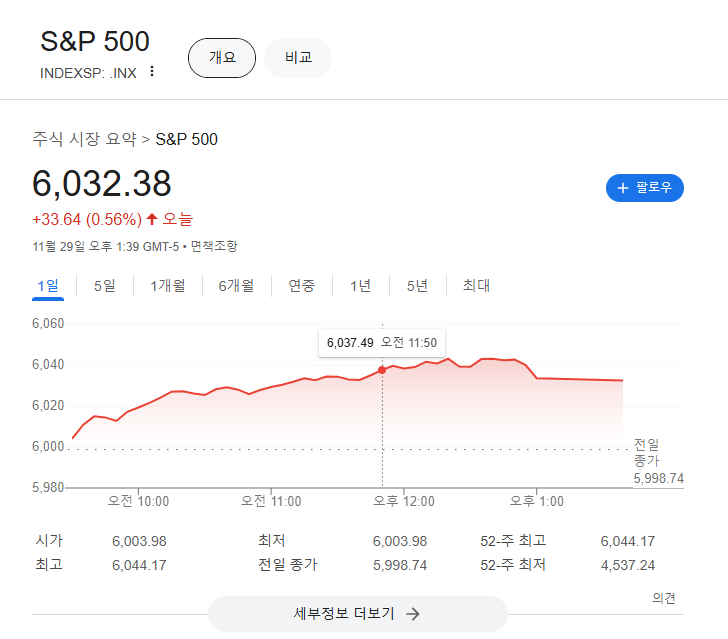Select the 비교 compare pill
Image resolution: width=728 pixels, height=639 pixels.
(x=298, y=58)
